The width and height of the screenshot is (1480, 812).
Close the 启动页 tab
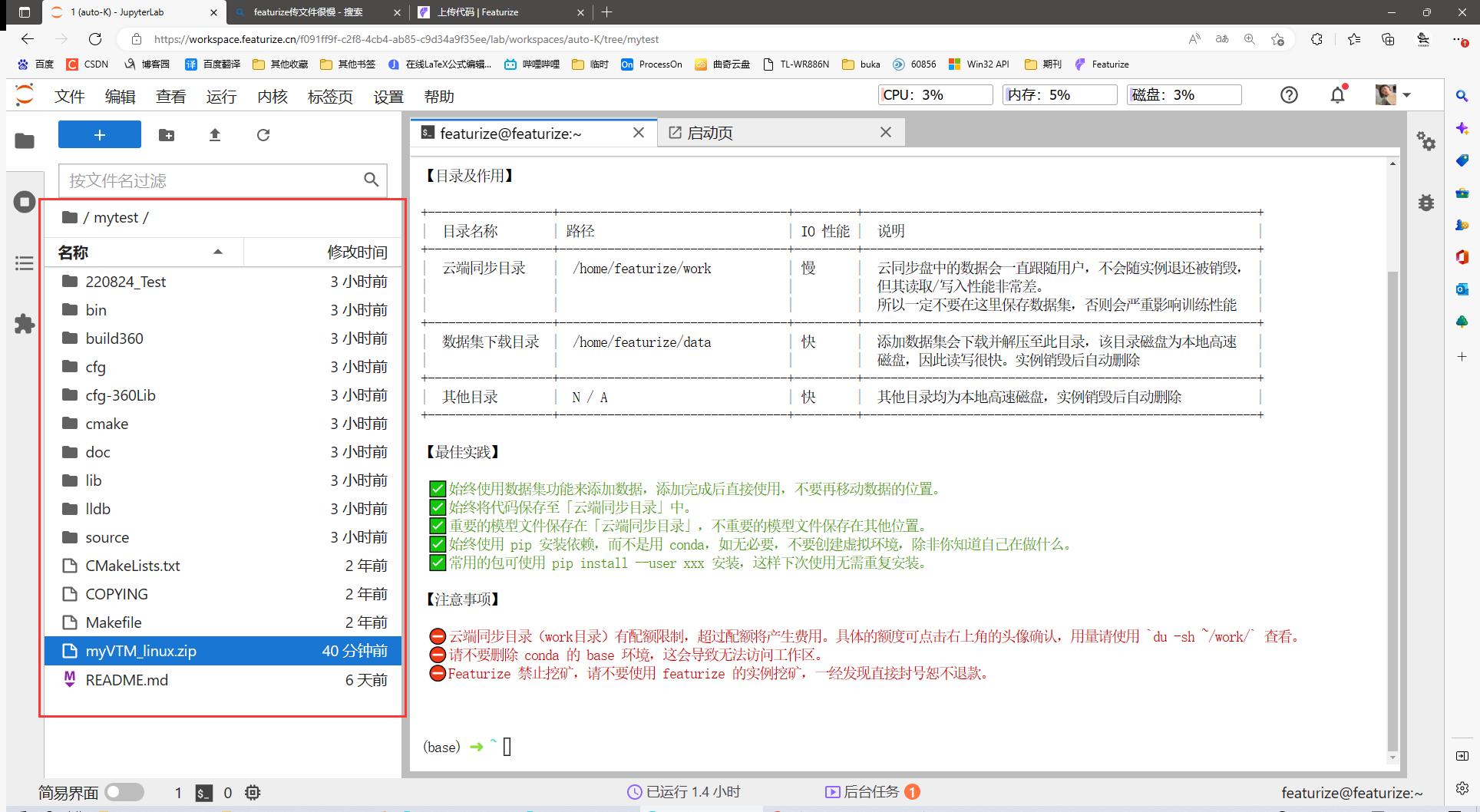[x=886, y=132]
